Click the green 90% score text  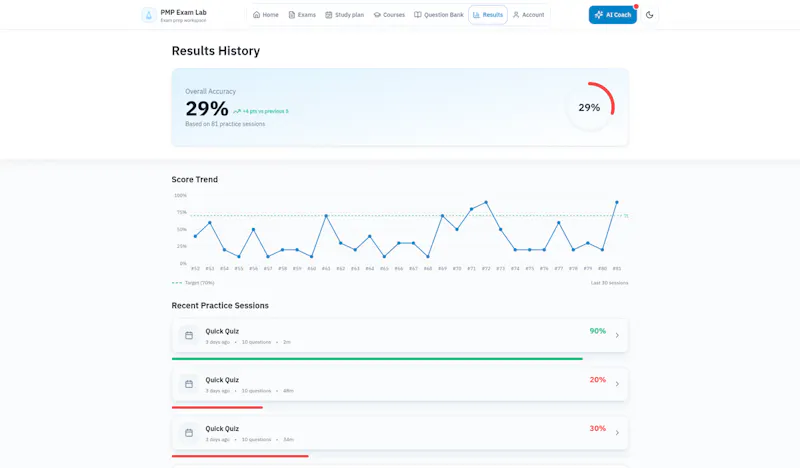click(x=597, y=331)
